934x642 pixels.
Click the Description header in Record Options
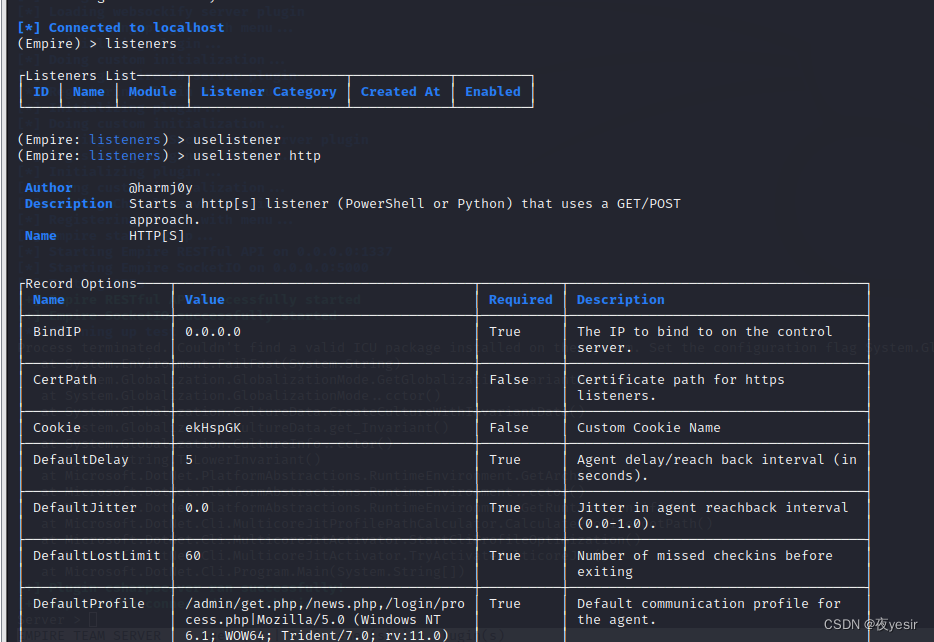[620, 300]
